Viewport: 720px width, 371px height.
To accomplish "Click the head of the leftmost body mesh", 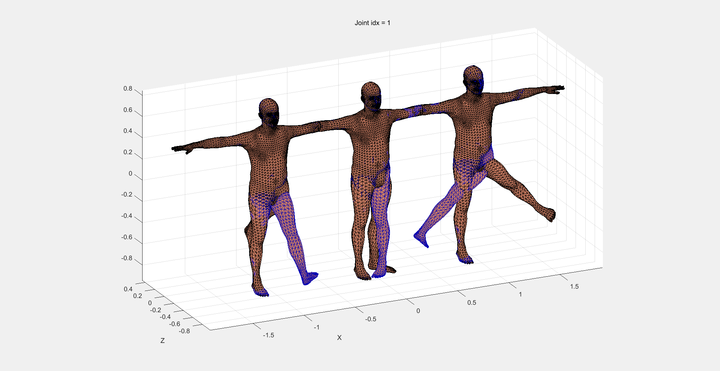I will 269,112.
